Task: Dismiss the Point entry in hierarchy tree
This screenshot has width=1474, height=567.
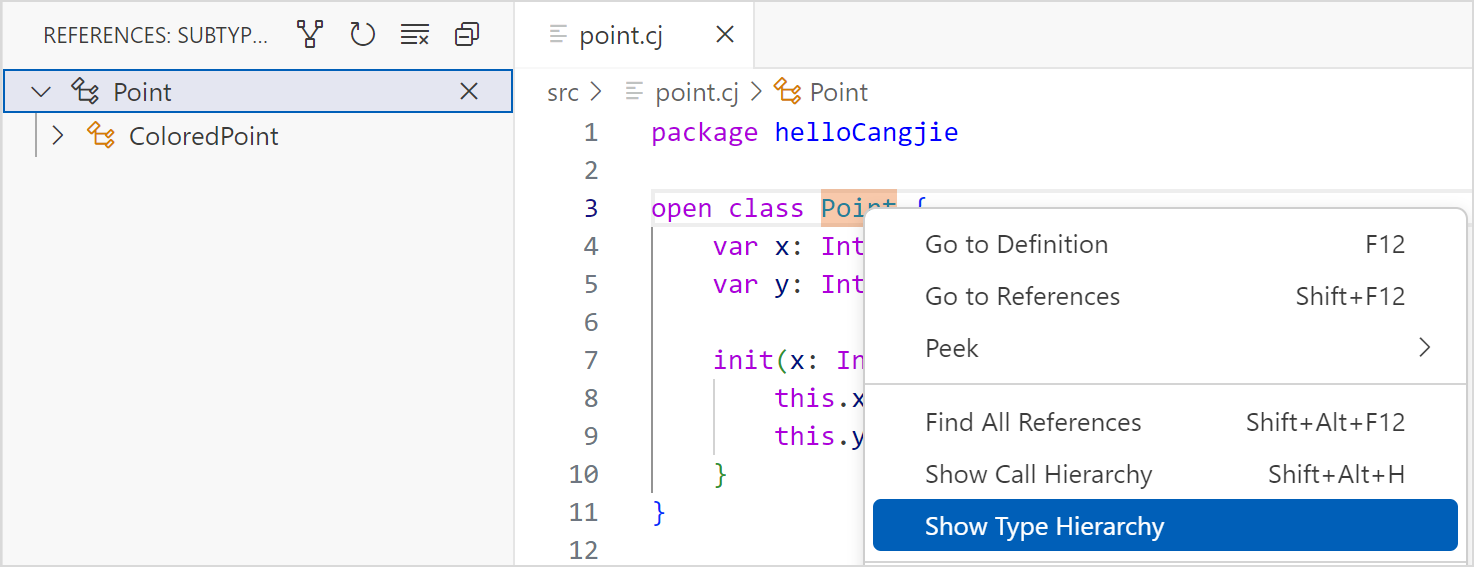Action: point(468,92)
